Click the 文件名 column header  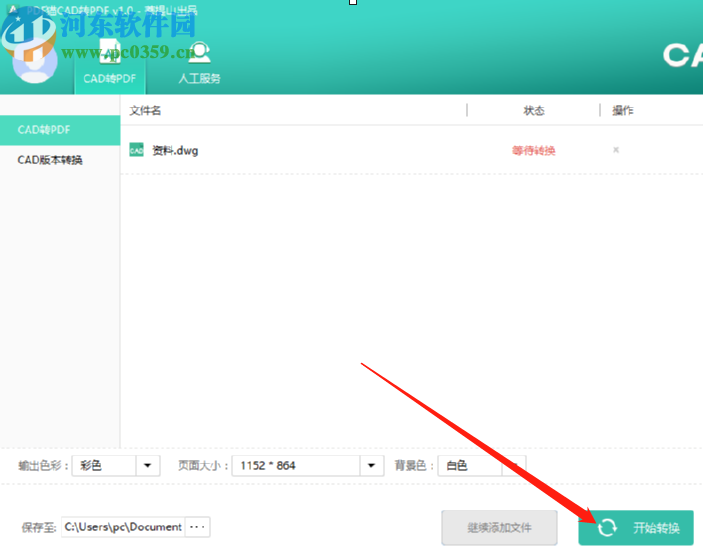[145, 111]
